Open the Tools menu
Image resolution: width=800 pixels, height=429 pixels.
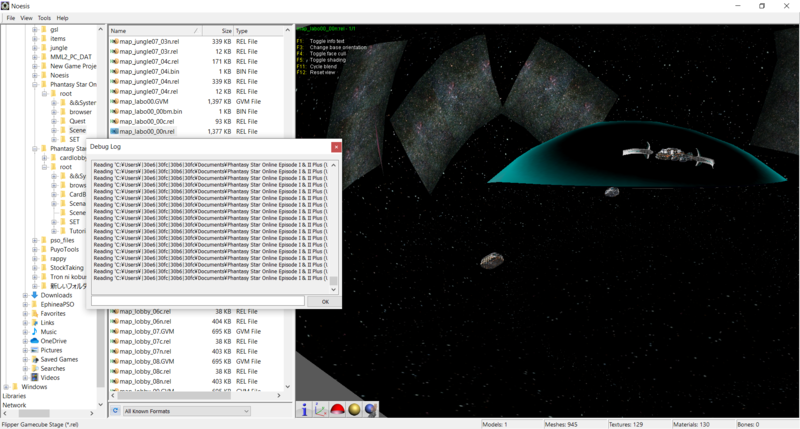(x=44, y=18)
